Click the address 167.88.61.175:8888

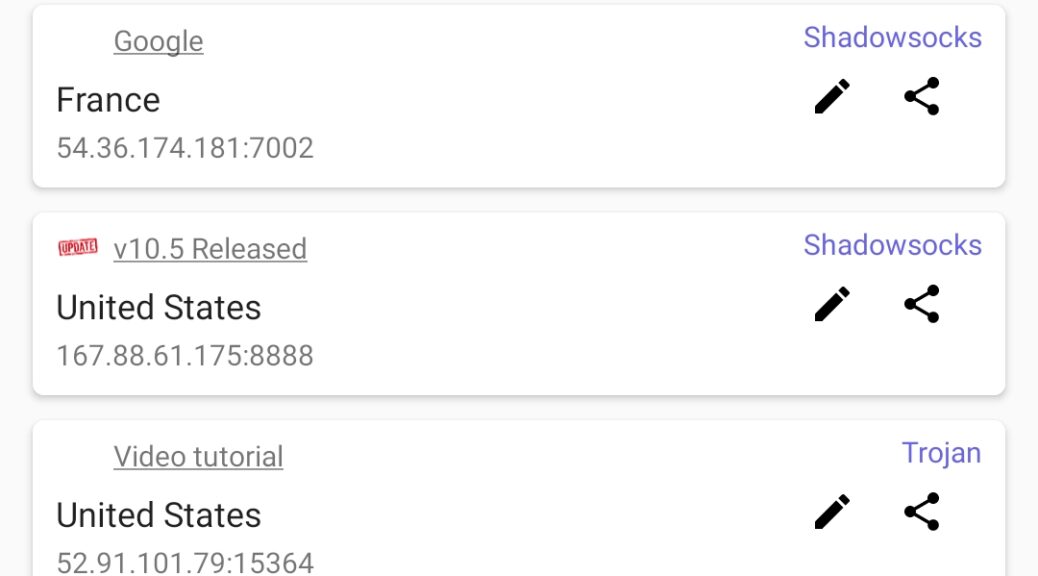[x=185, y=356]
